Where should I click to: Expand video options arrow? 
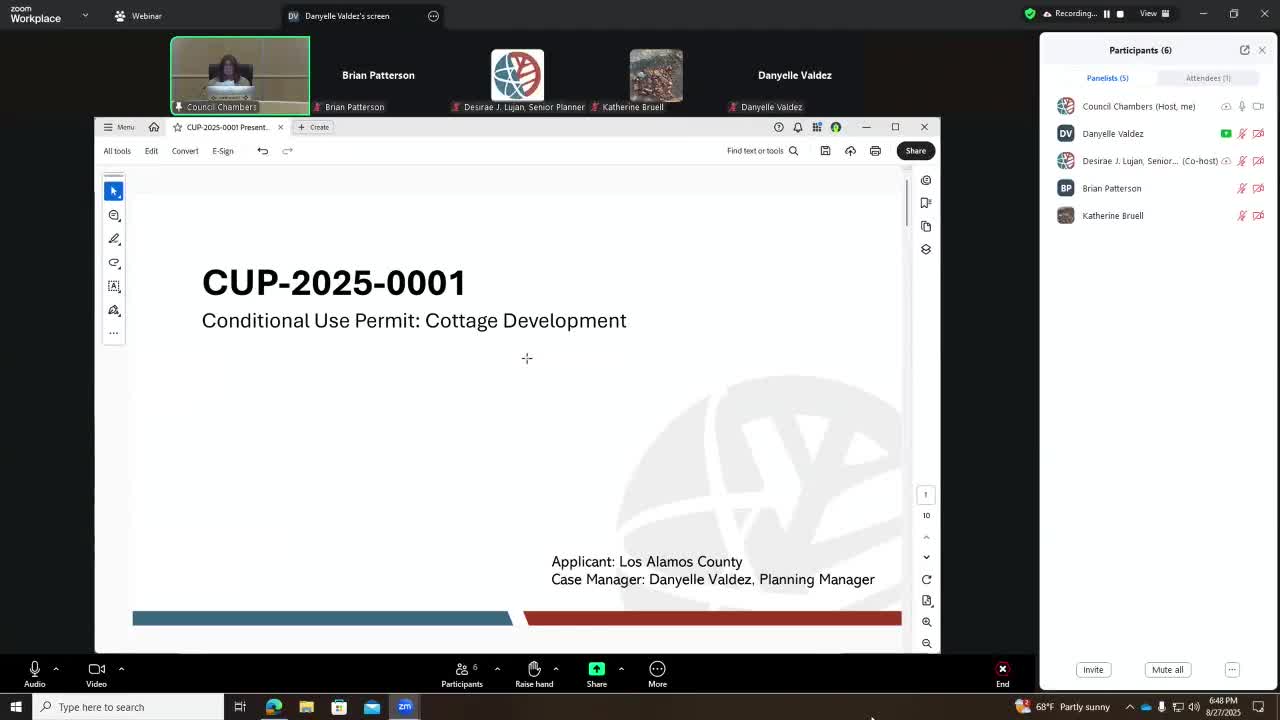click(121, 668)
